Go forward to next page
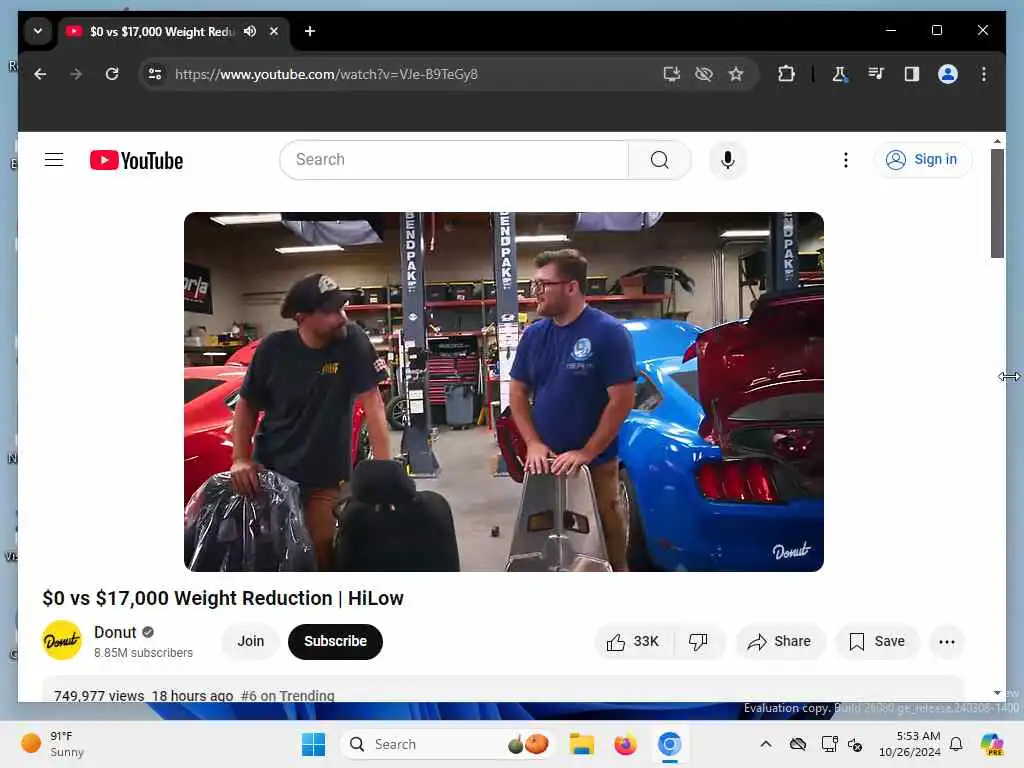Screen dimensions: 1024x768 (x=76, y=74)
